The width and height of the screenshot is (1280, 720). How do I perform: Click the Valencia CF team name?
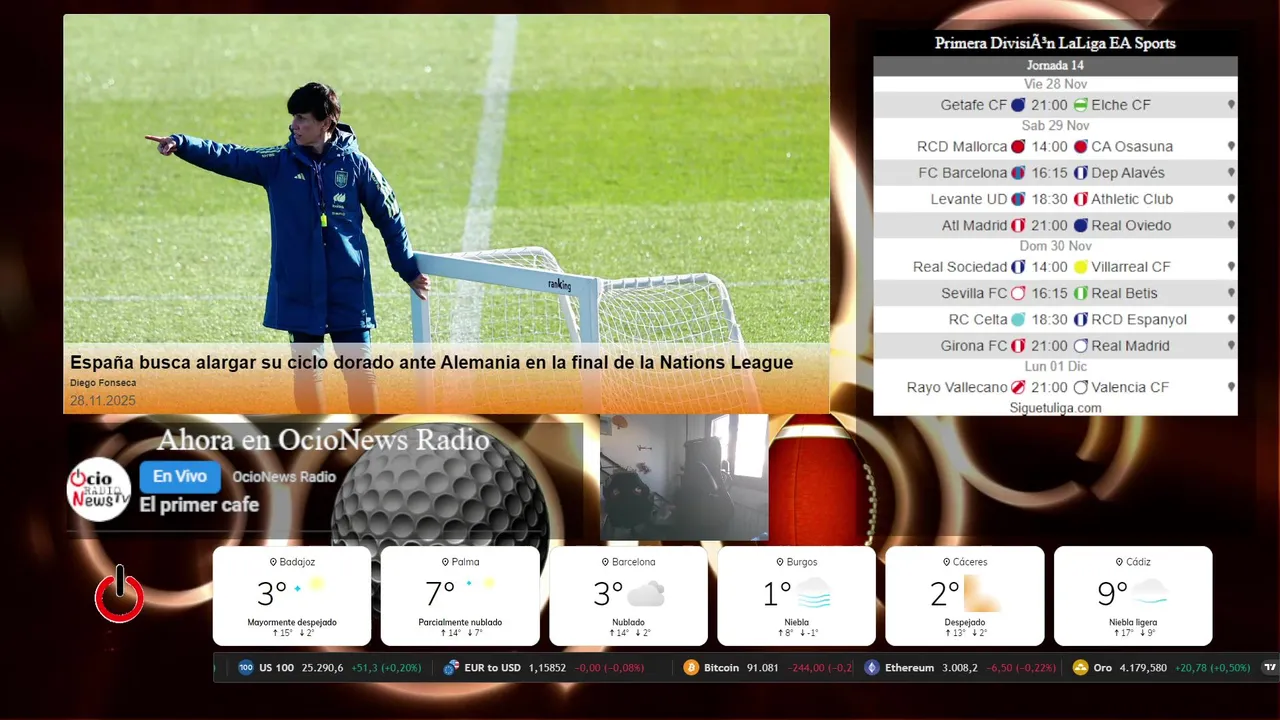[1130, 387]
